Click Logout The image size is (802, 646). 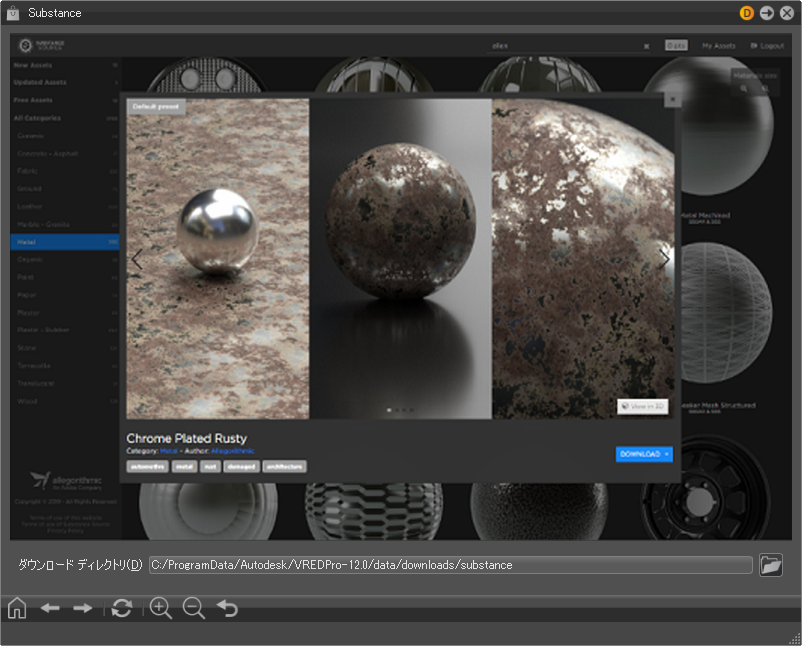click(x=767, y=46)
